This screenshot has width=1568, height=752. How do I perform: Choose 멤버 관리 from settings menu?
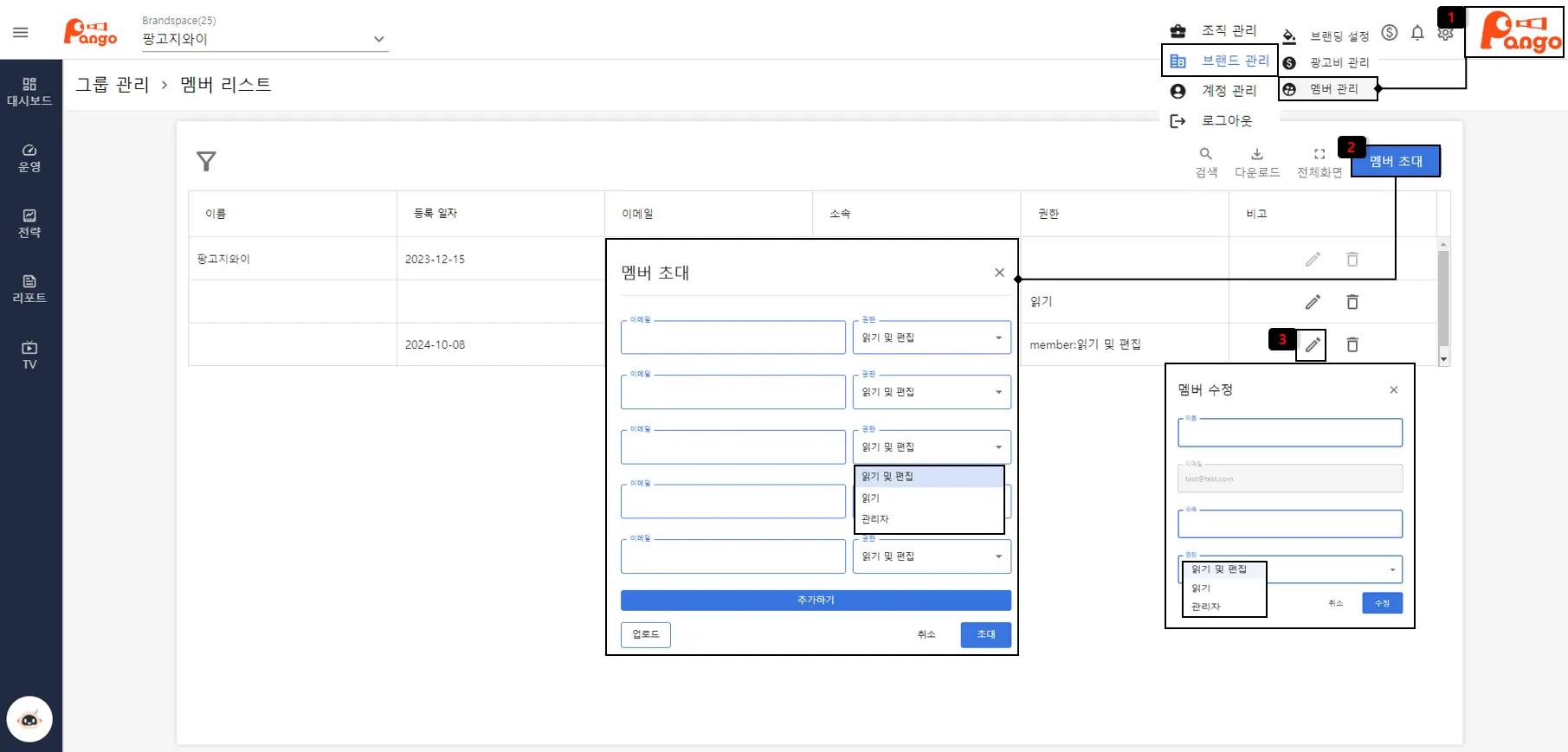[x=1333, y=89]
